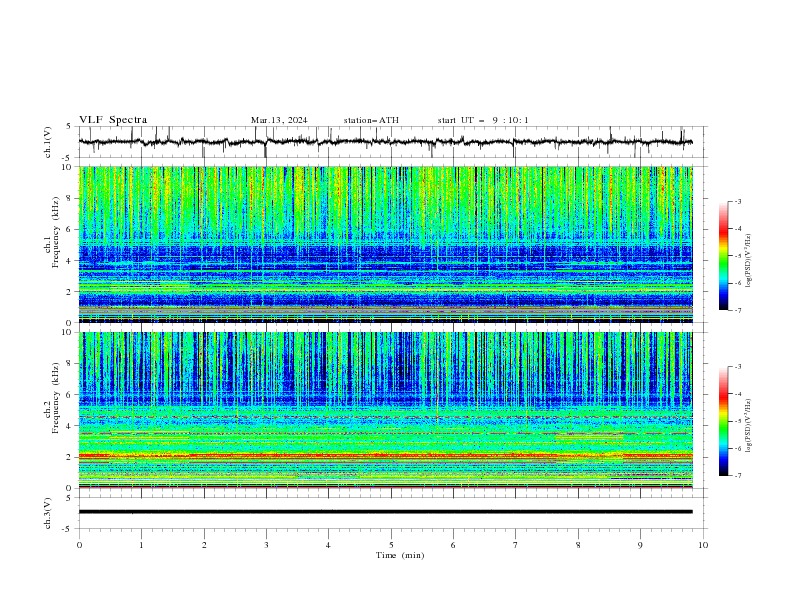Click the "-5" tick of ch.3(V) axis
This screenshot has height=612, width=792.
coord(68,529)
